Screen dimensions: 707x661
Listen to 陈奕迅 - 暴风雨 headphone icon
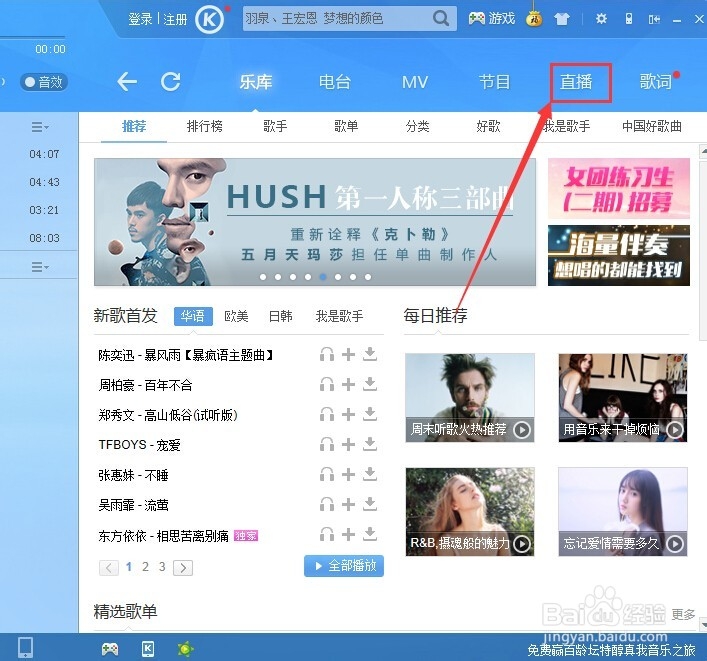click(327, 354)
